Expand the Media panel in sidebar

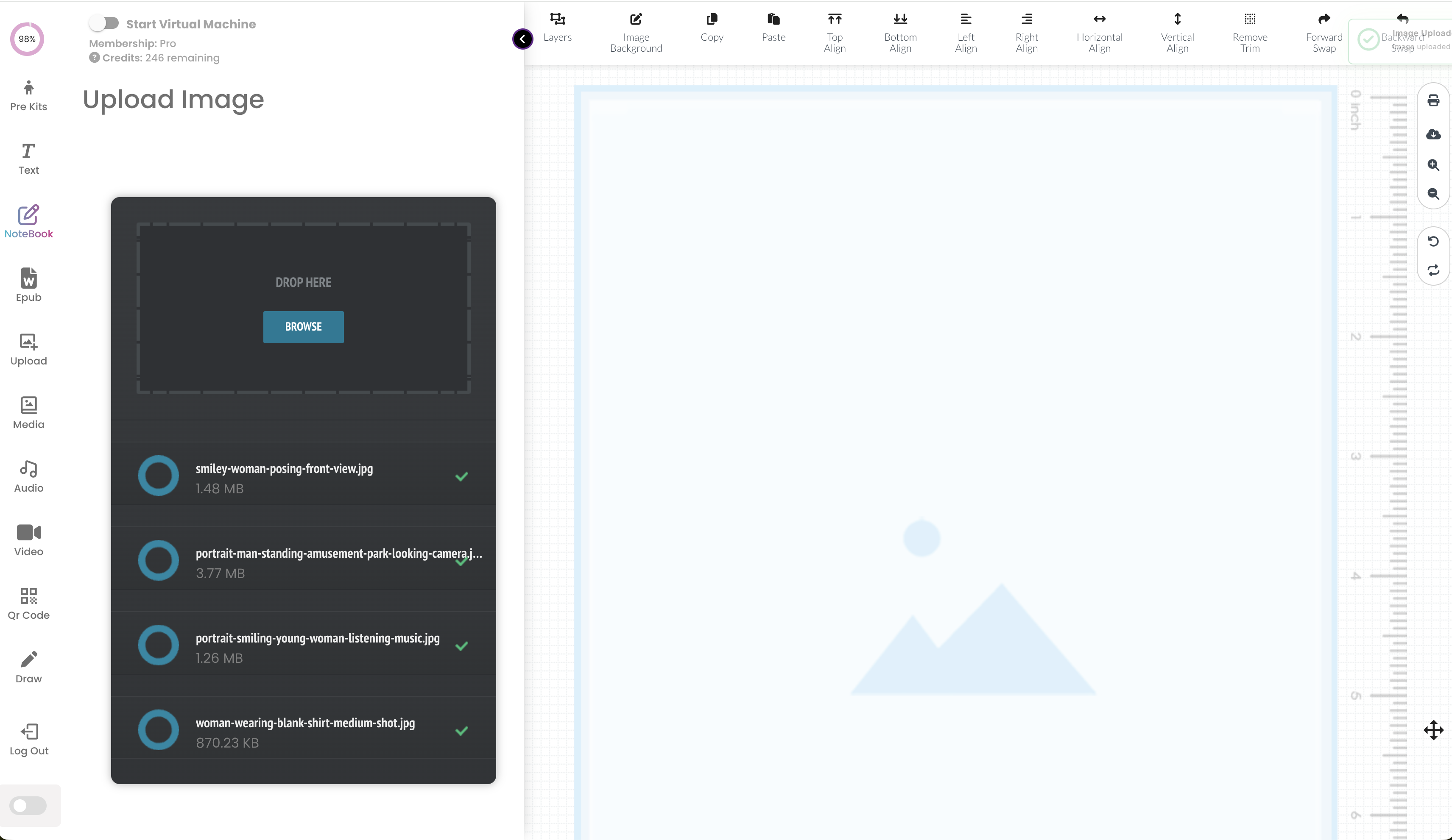(28, 412)
